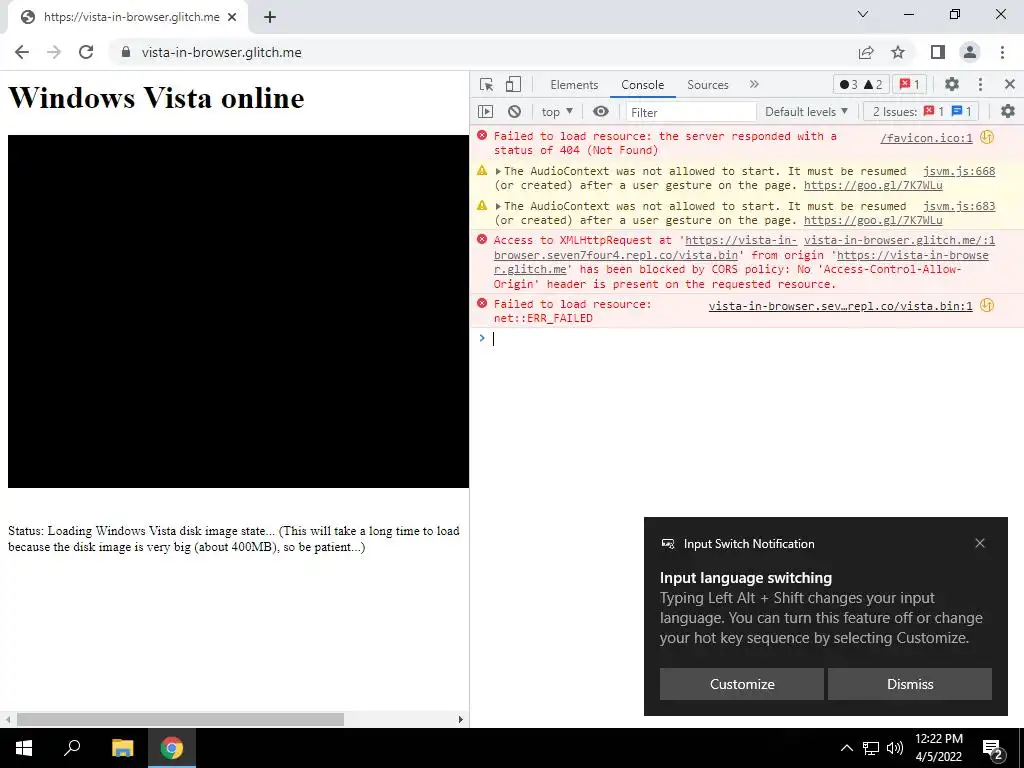Screen dimensions: 1024x768
Task: Open File Explorer from taskbar
Action: click(122, 748)
